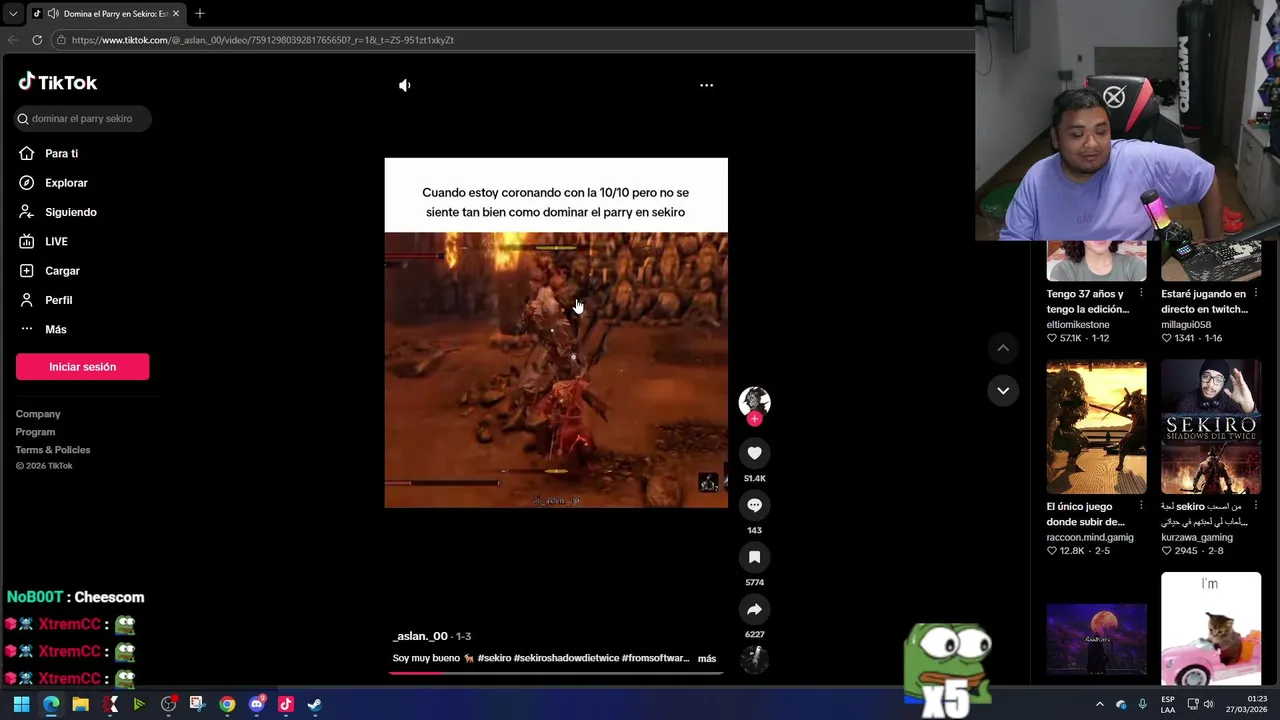This screenshot has height=720, width=1280.
Task: Select the 'Domina el Parry en Sekiro' tab
Action: click(106, 14)
